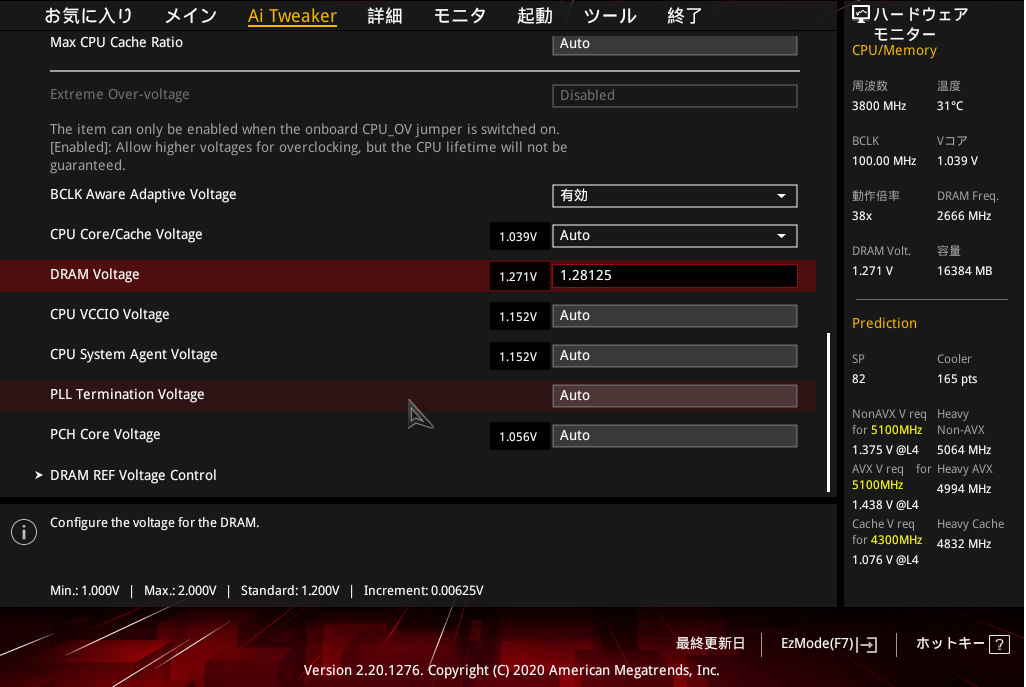Image resolution: width=1026 pixels, height=687 pixels.
Task: Open the 起動 (Boot) tab
Action: pyautogui.click(x=535, y=16)
